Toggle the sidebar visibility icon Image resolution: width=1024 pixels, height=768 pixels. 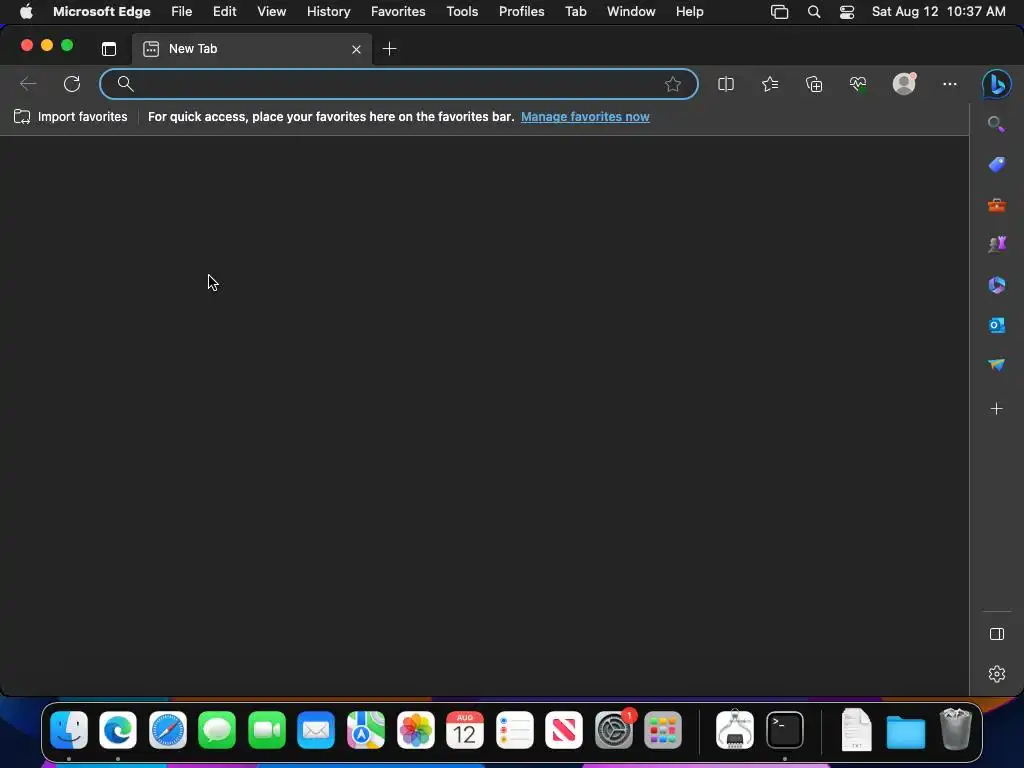click(x=997, y=634)
